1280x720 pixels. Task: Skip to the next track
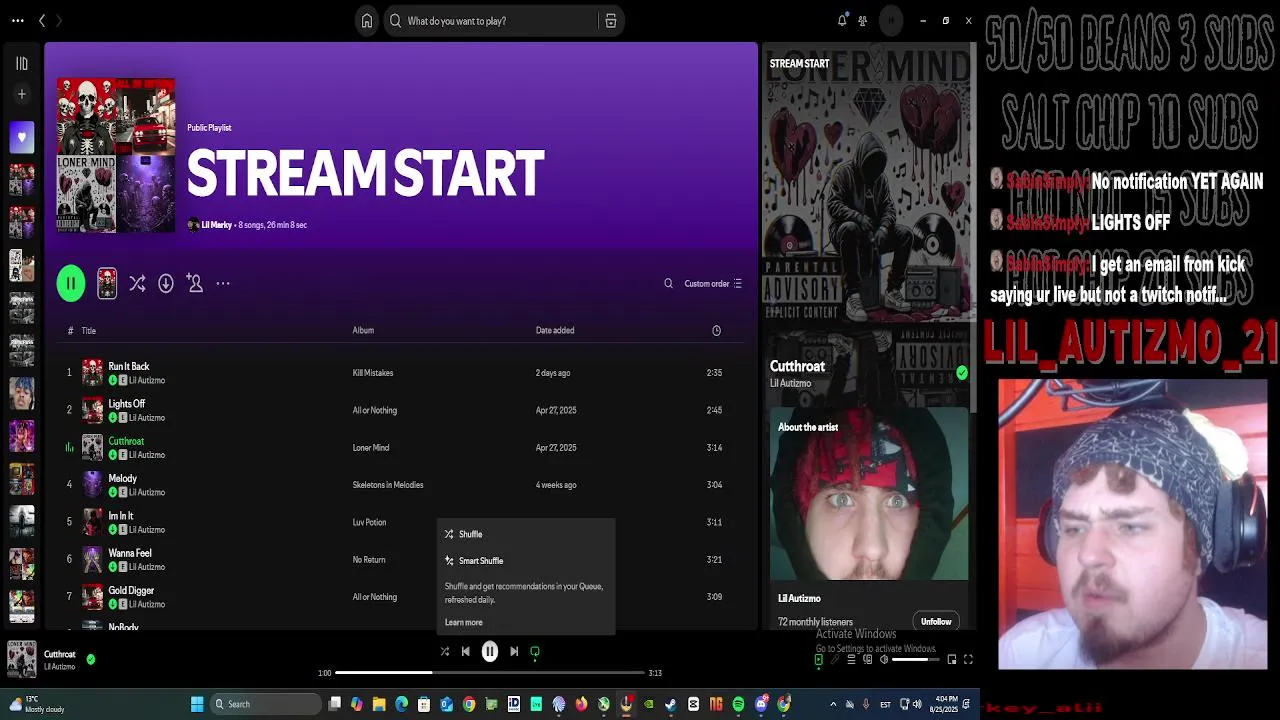pyautogui.click(x=514, y=652)
